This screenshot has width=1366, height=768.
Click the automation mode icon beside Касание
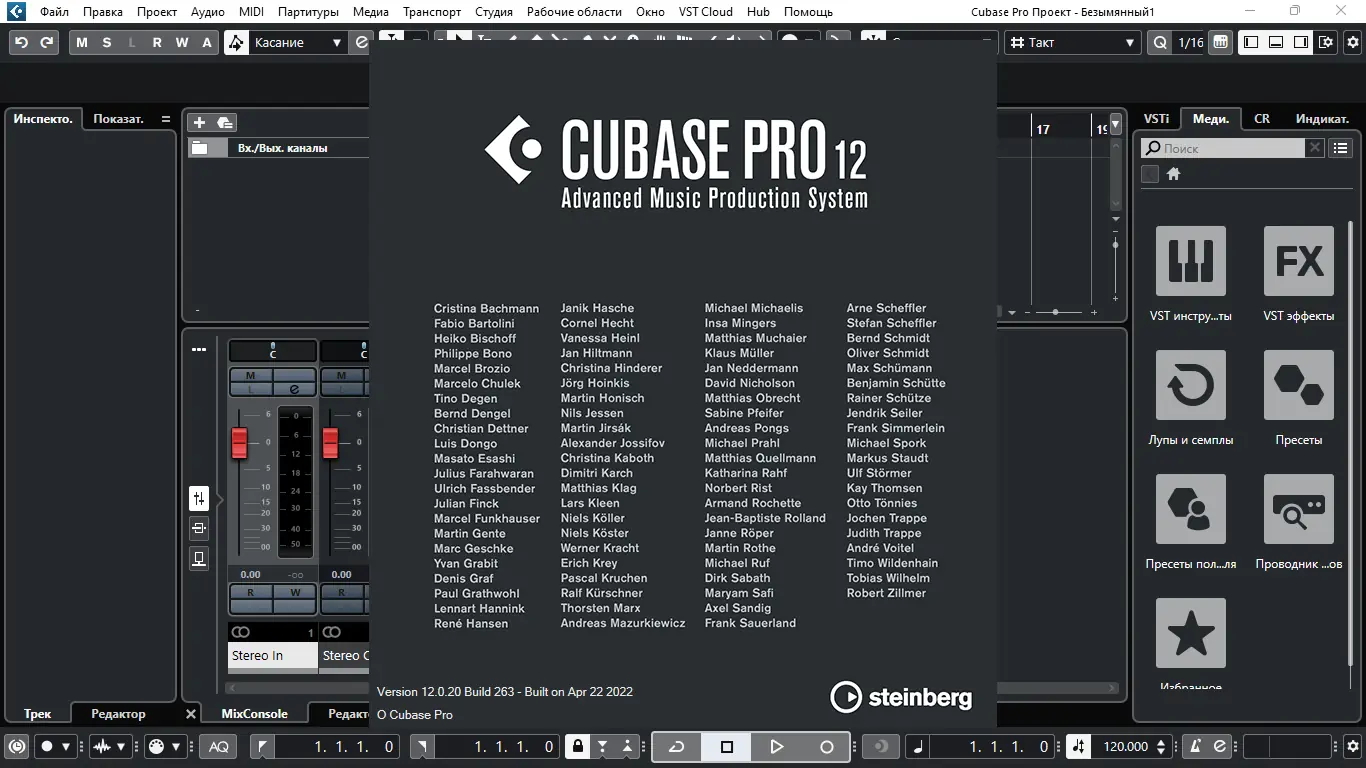236,43
